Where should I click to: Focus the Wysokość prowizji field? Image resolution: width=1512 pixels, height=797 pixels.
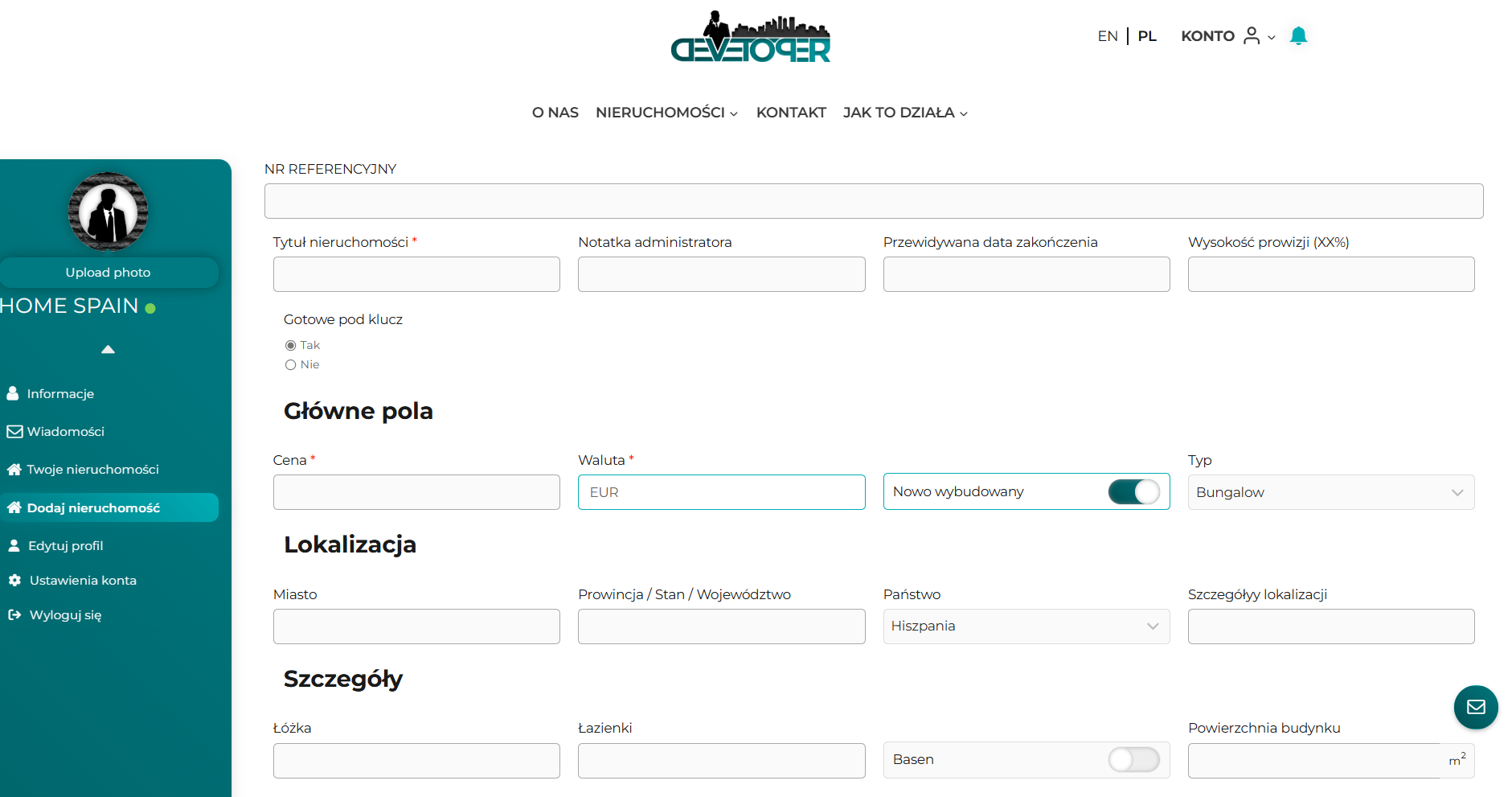(1331, 274)
